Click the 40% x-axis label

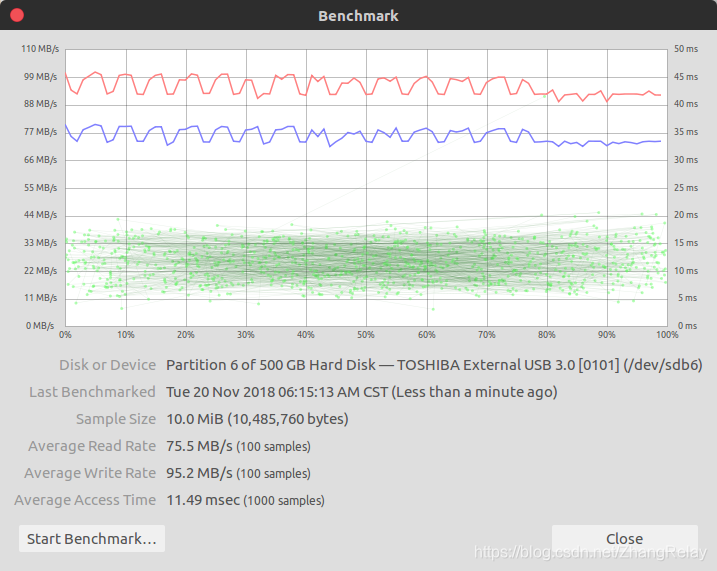[x=305, y=335]
